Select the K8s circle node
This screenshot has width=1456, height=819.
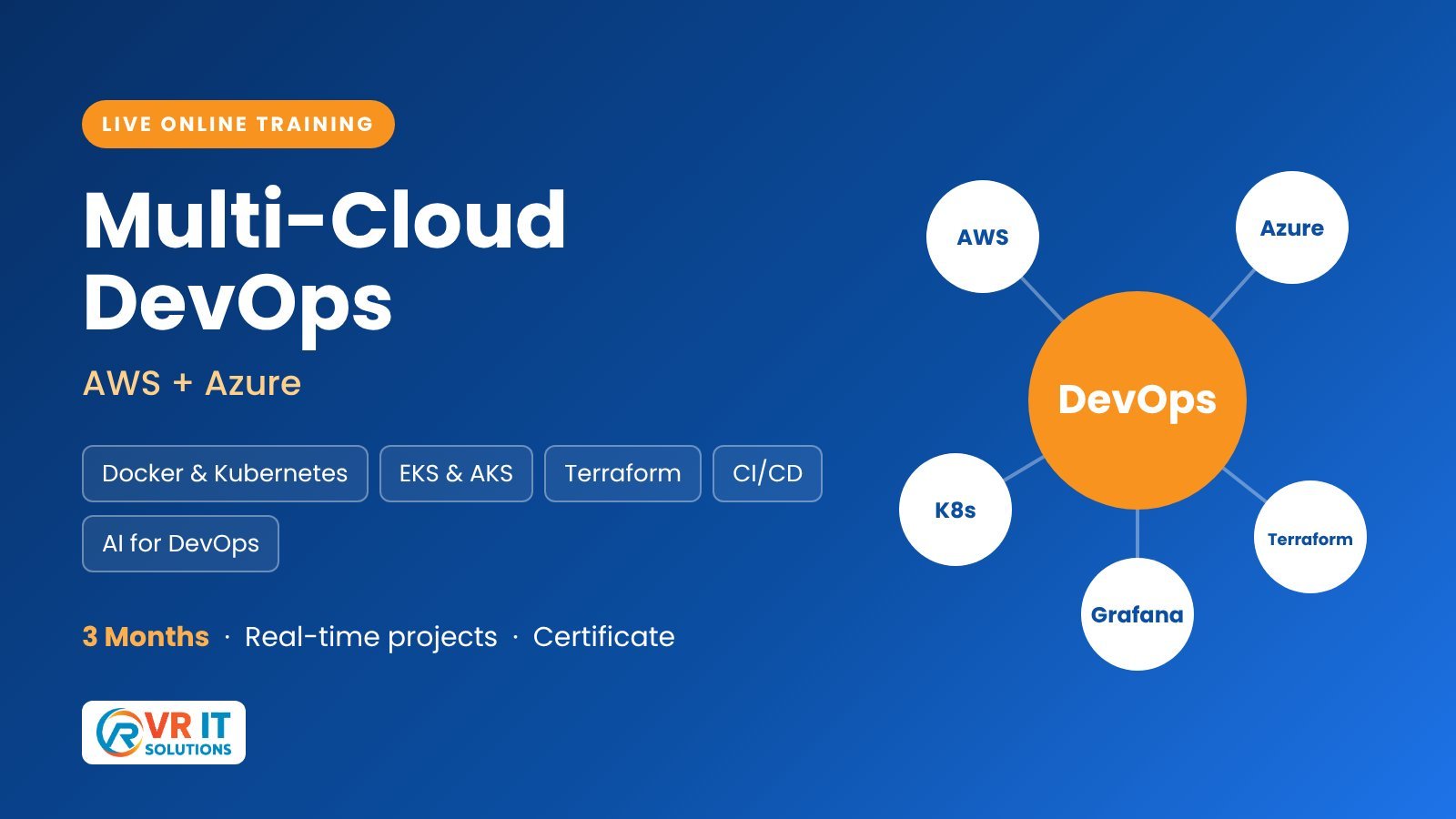pos(955,510)
